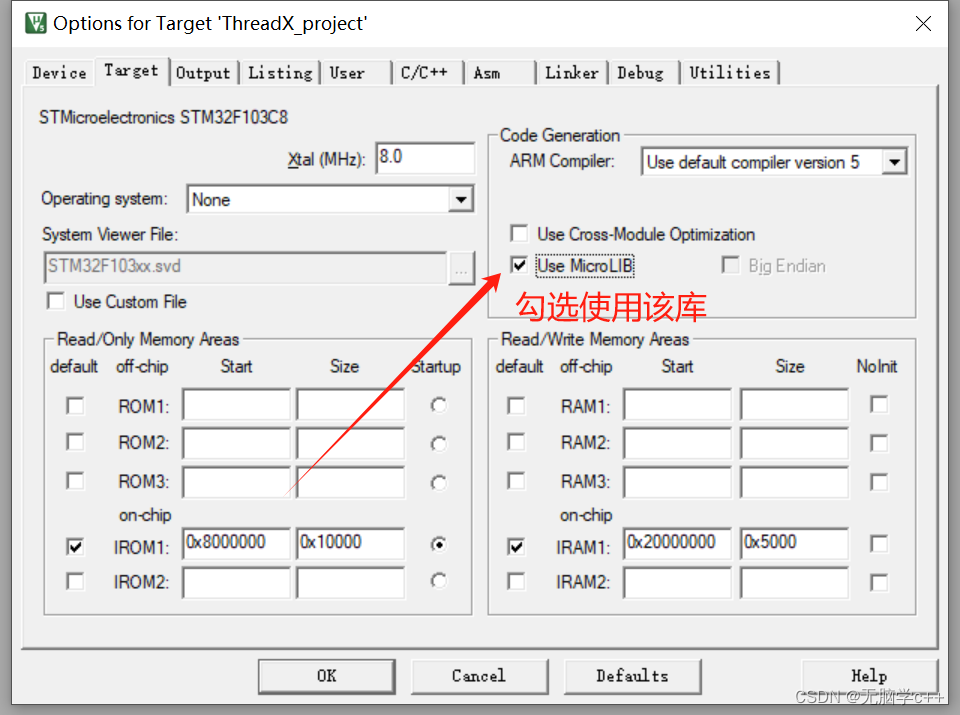Enable NoInit for IRAM2
Image resolution: width=960 pixels, height=715 pixels.
(879, 582)
